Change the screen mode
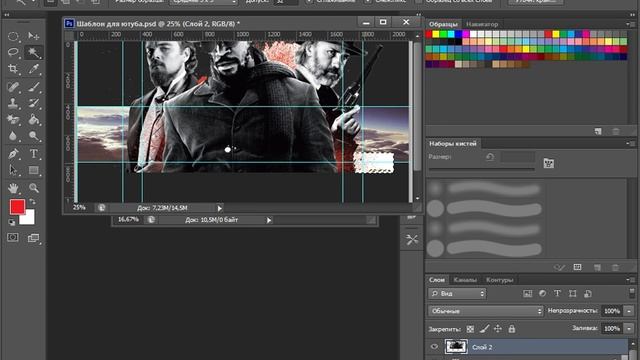This screenshot has width=640, height=360. pyautogui.click(x=33, y=238)
